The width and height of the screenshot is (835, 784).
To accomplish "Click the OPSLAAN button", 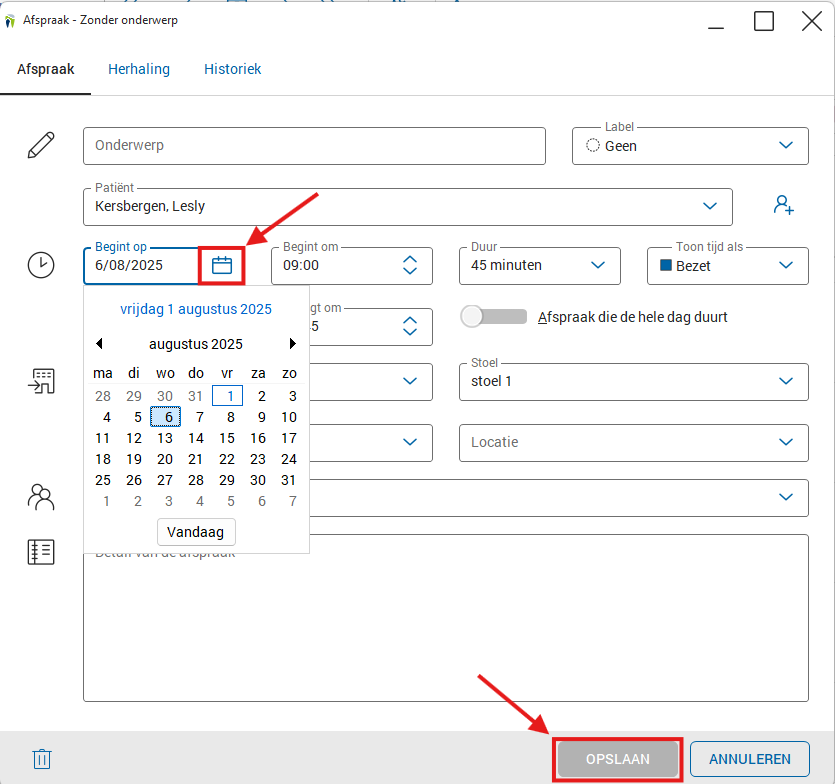I will pyautogui.click(x=618, y=759).
